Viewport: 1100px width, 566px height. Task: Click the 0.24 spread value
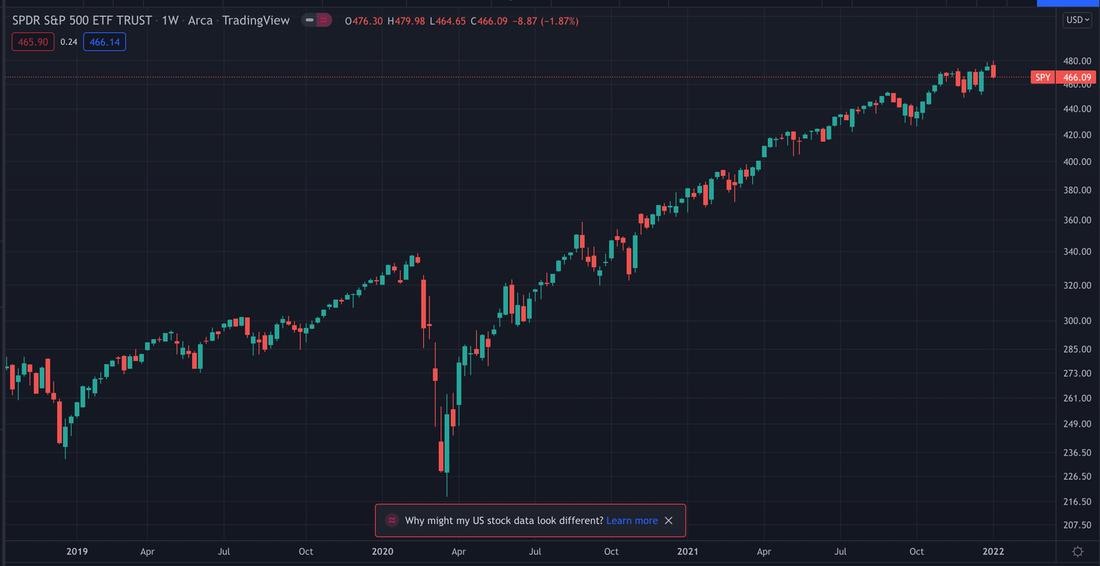click(x=68, y=41)
